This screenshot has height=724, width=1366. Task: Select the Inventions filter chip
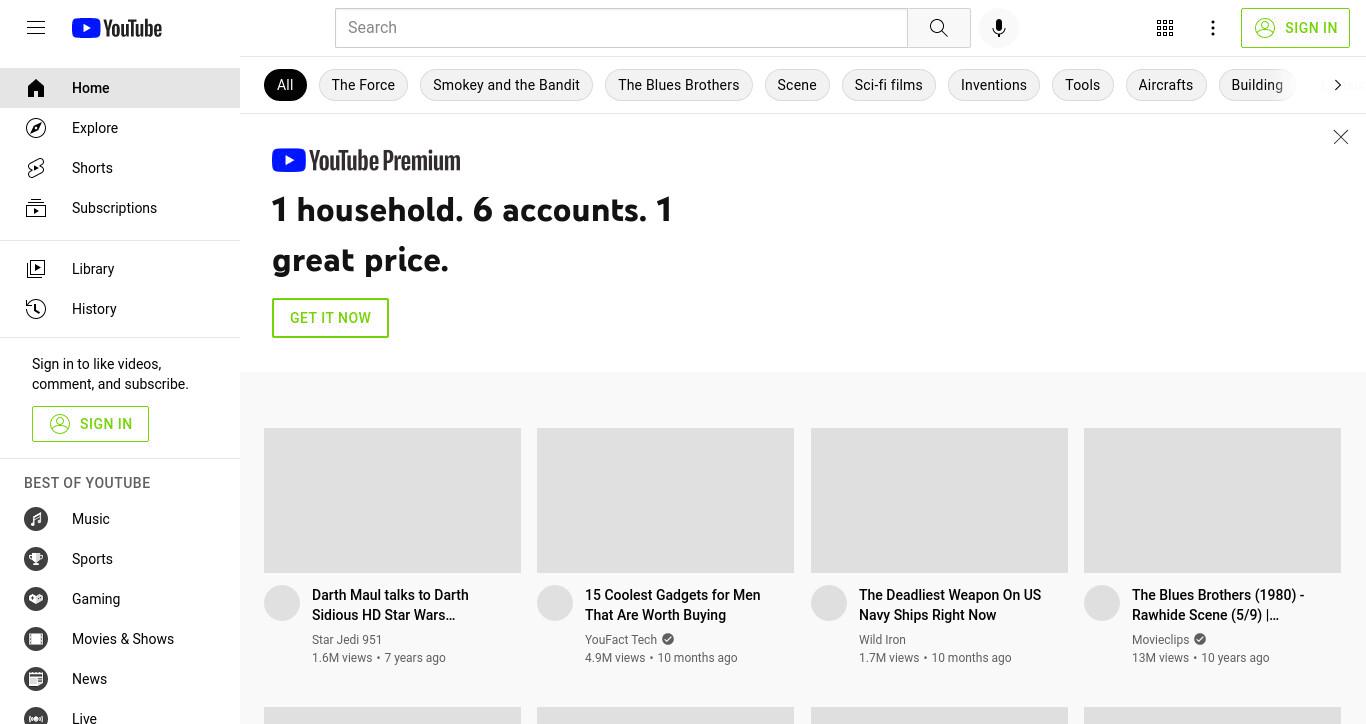click(x=994, y=85)
